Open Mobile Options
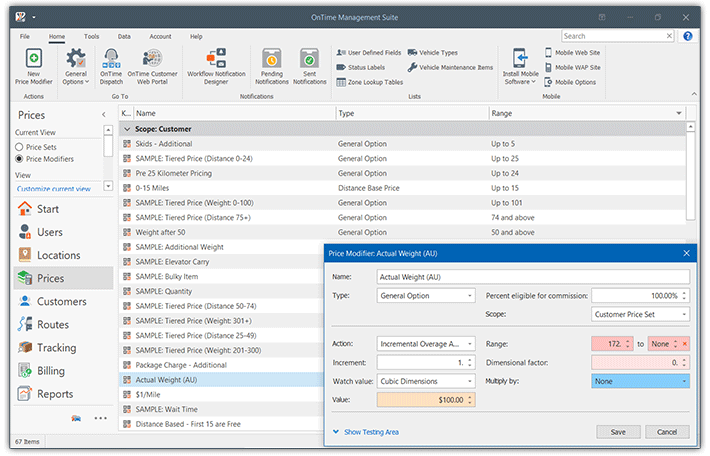The height and width of the screenshot is (456, 710). pos(570,82)
